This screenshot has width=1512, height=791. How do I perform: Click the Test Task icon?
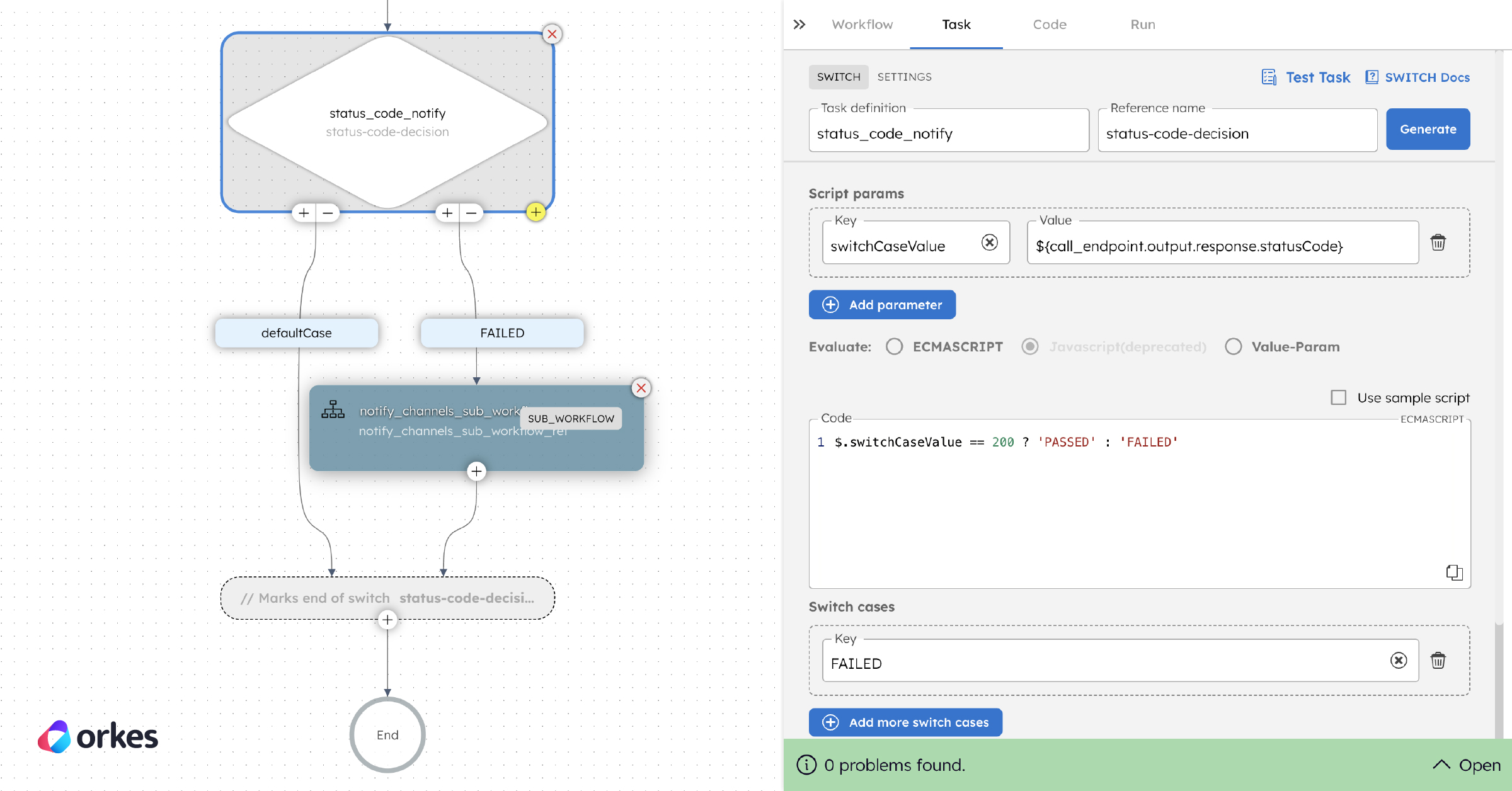(1269, 76)
